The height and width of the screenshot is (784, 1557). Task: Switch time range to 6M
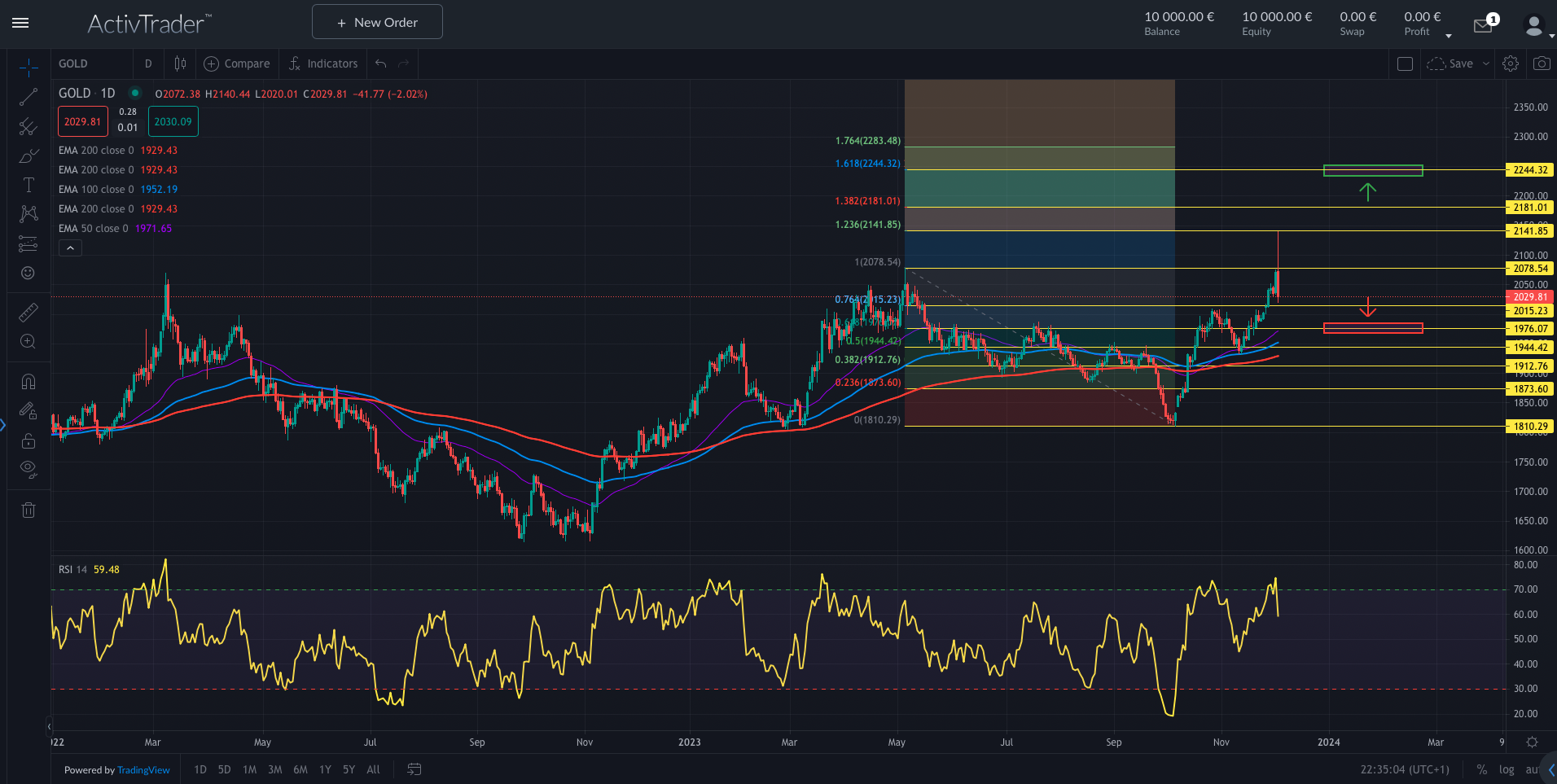pyautogui.click(x=300, y=769)
